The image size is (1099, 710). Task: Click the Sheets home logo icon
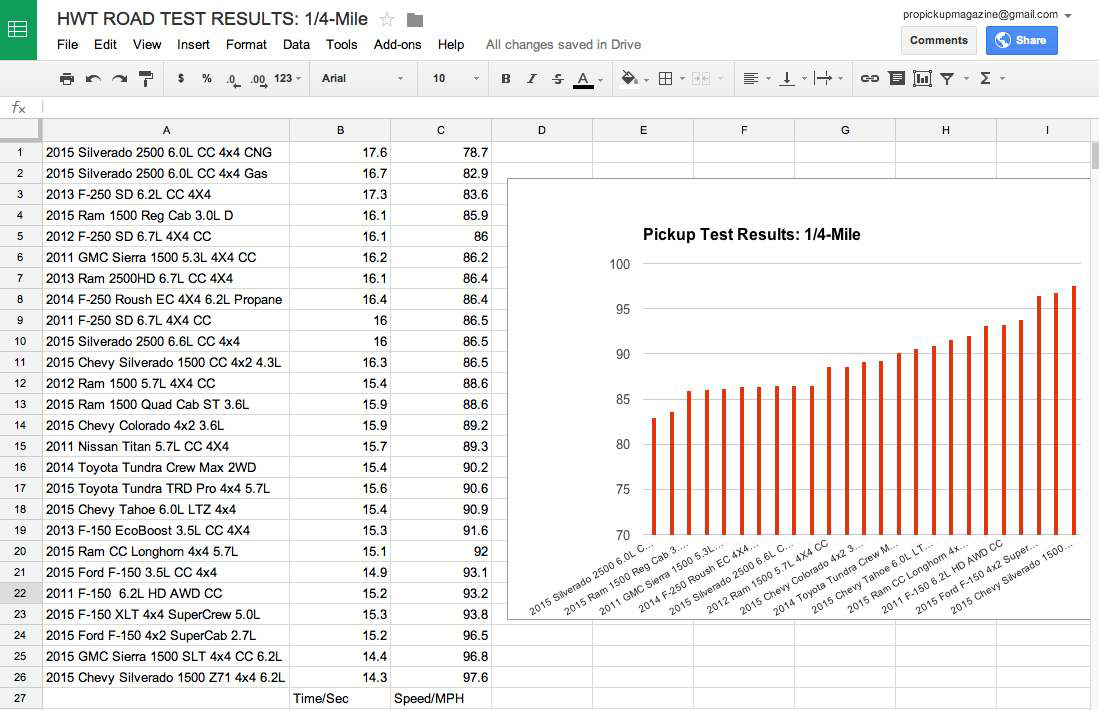(18, 29)
